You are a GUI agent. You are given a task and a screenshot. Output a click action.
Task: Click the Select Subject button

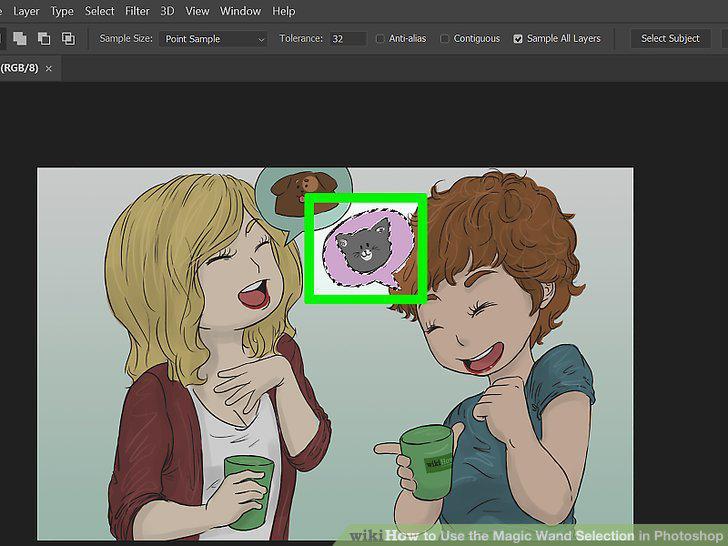click(x=670, y=39)
